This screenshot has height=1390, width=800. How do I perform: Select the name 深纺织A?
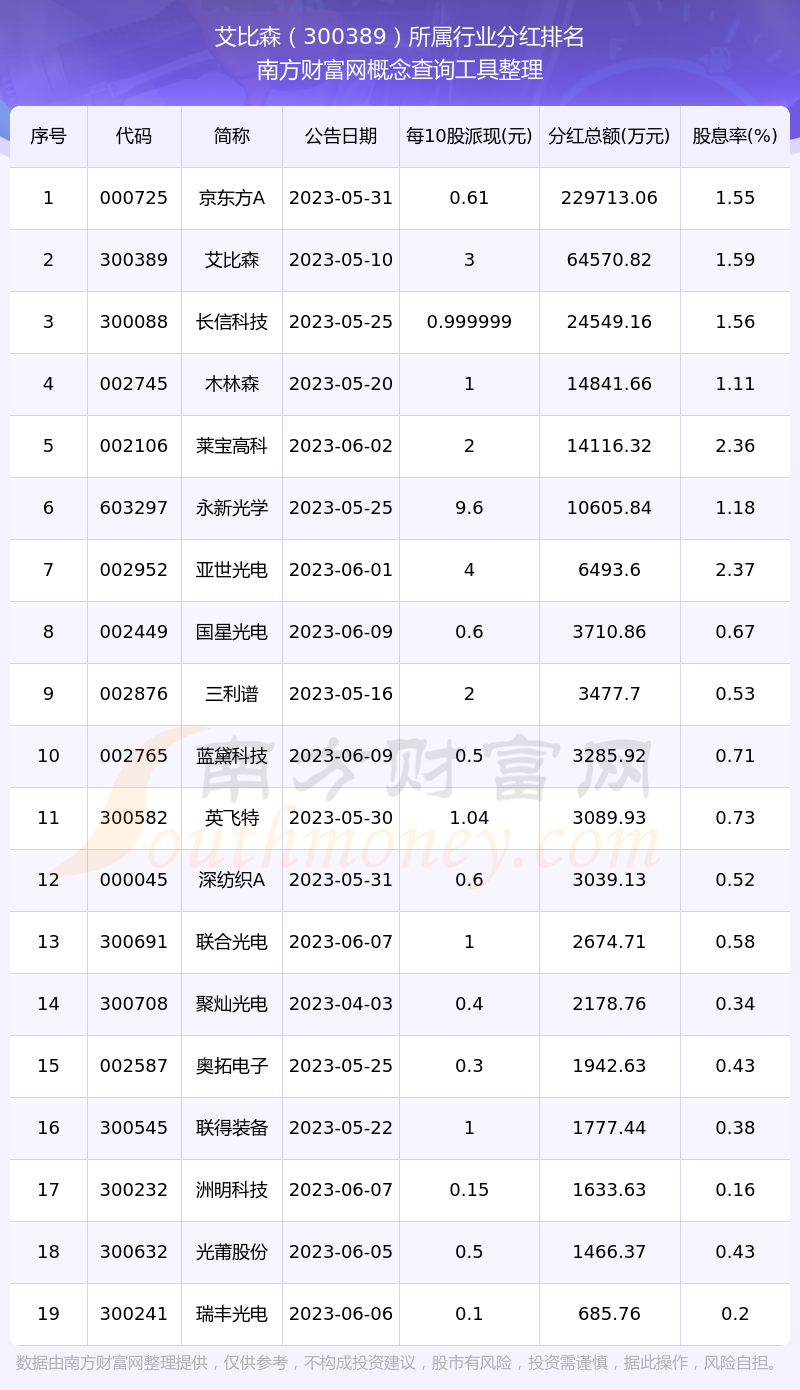pos(232,880)
